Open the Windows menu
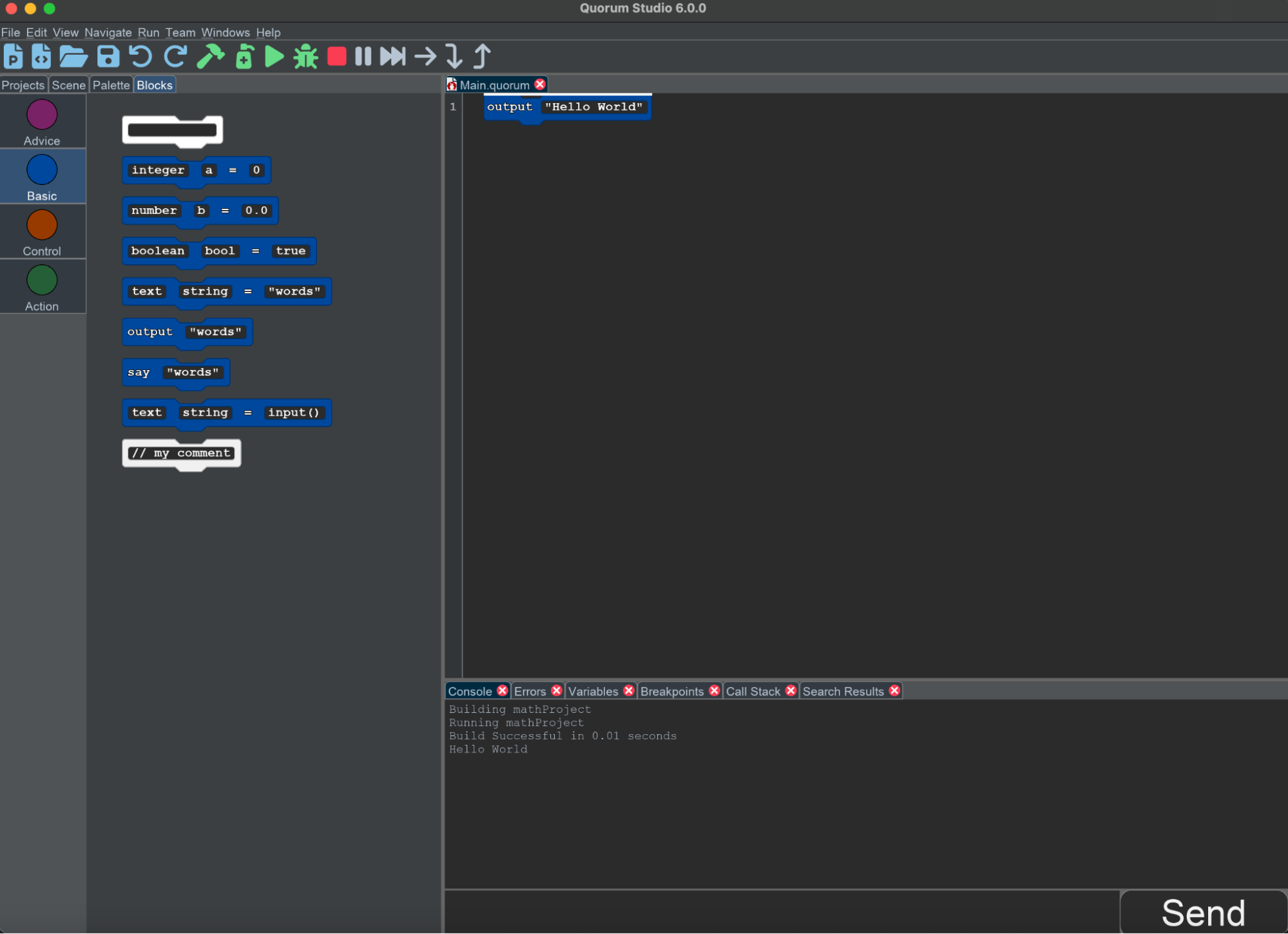This screenshot has height=934, width=1288. click(226, 32)
